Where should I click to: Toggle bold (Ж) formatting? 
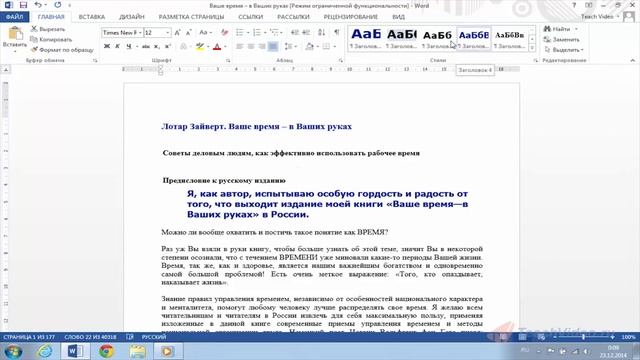[x=107, y=47]
